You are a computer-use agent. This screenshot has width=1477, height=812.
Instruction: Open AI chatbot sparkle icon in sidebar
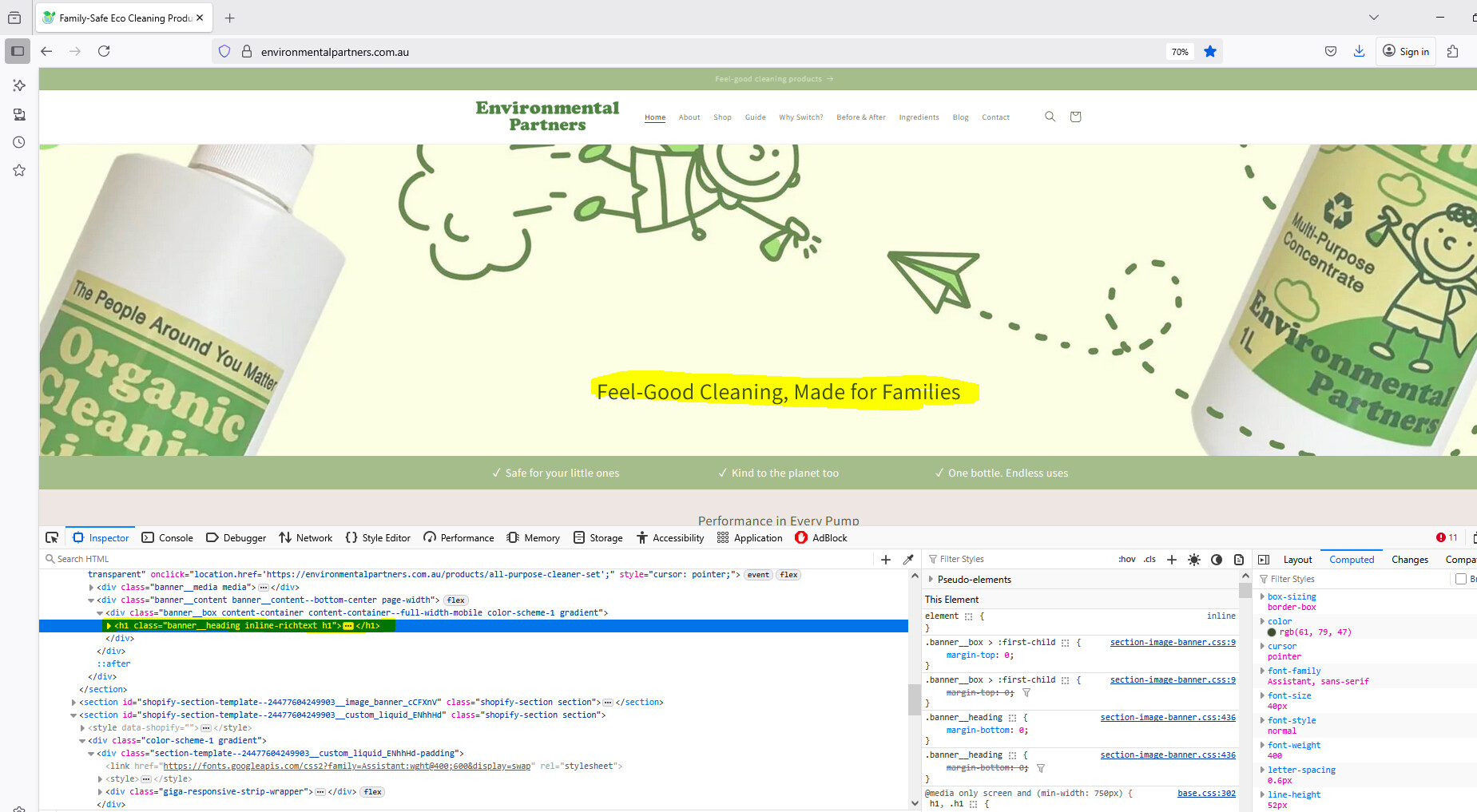(x=19, y=85)
